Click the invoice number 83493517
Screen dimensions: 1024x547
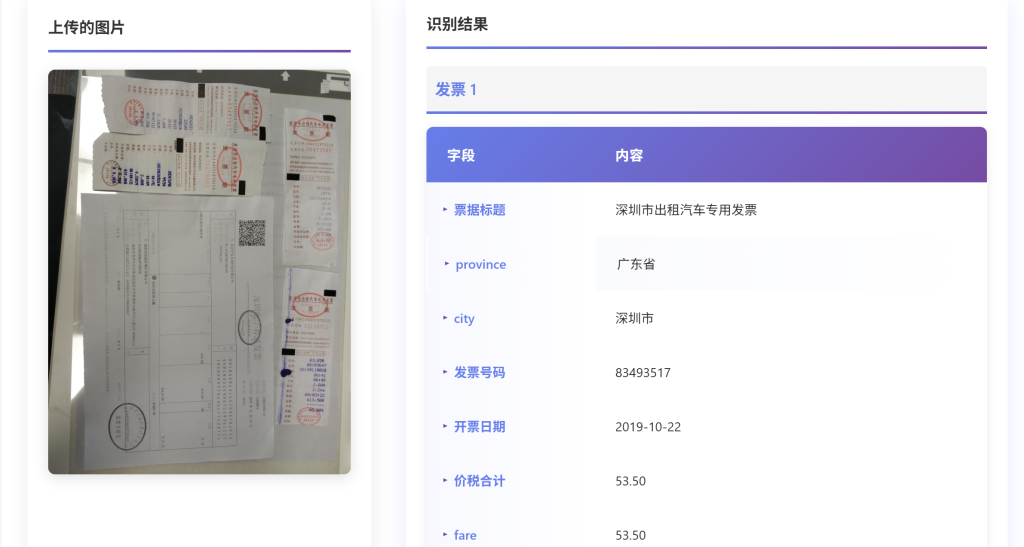click(x=643, y=373)
